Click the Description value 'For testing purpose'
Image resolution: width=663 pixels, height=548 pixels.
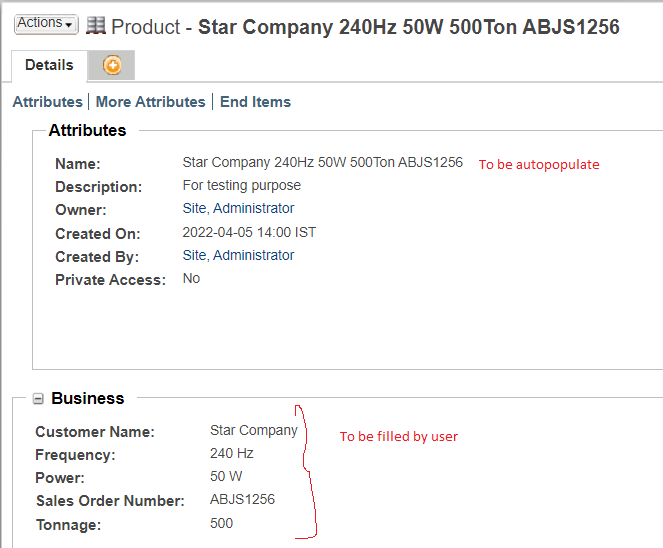click(x=241, y=186)
